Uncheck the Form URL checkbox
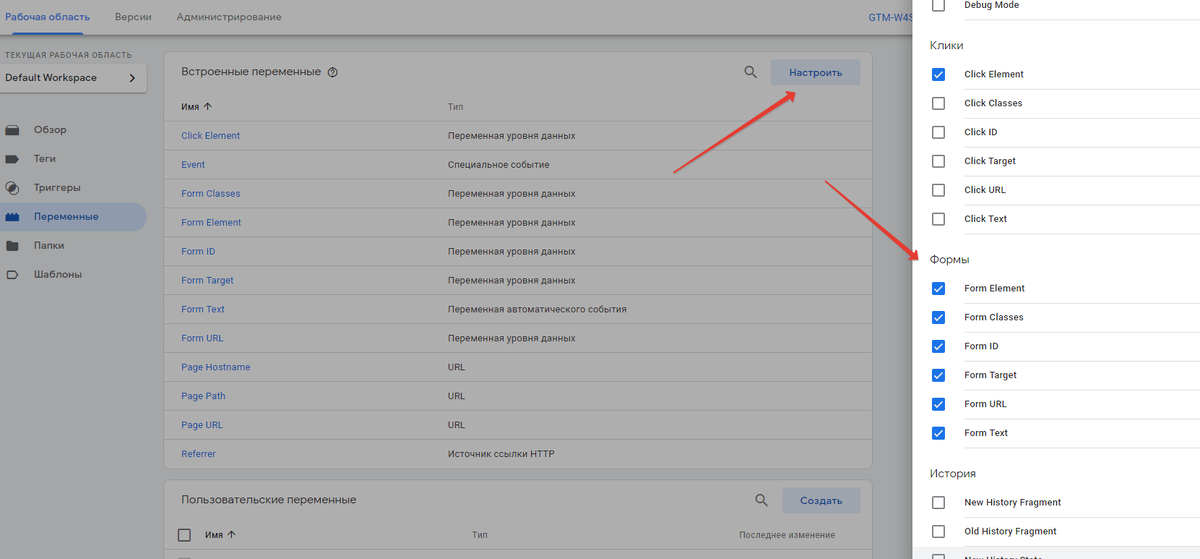 click(x=938, y=404)
